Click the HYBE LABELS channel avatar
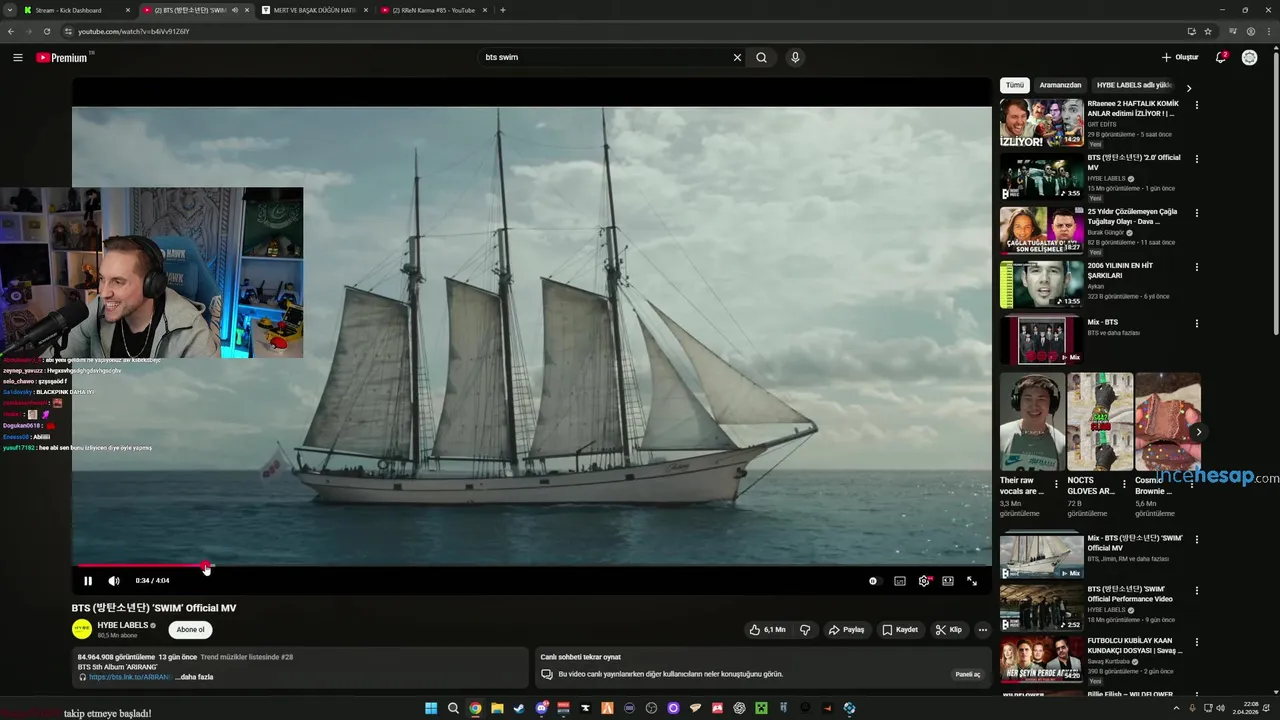The image size is (1280, 720). (x=81, y=630)
